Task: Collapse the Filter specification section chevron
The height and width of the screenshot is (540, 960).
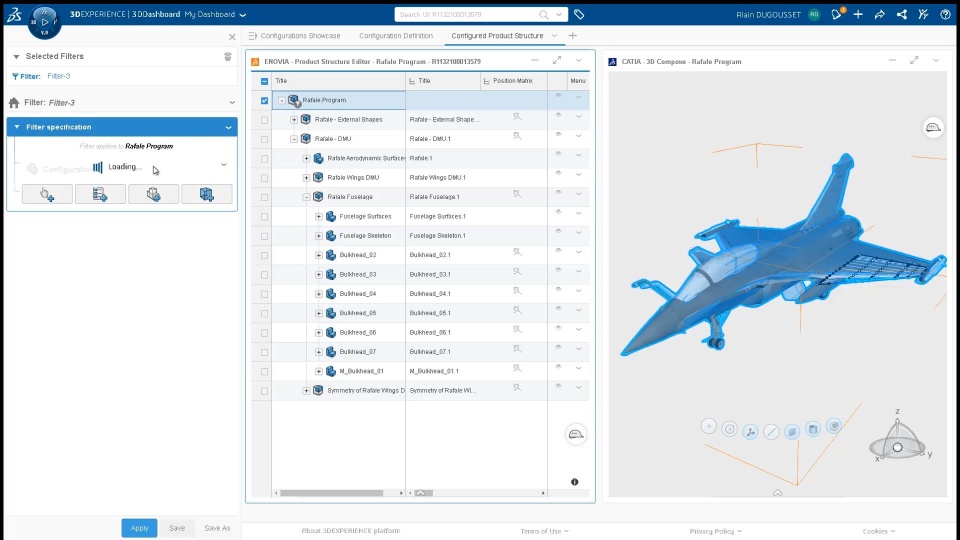Action: (x=228, y=127)
